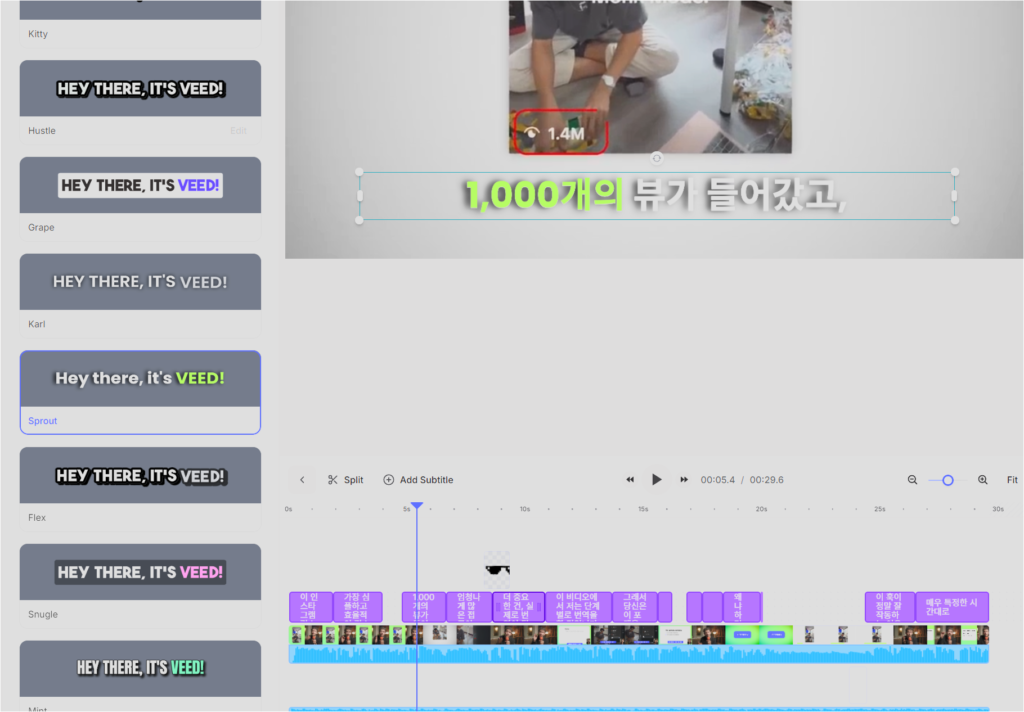This screenshot has width=1024, height=712.
Task: Click the rotate handle above the subtitle box
Action: coord(656,158)
